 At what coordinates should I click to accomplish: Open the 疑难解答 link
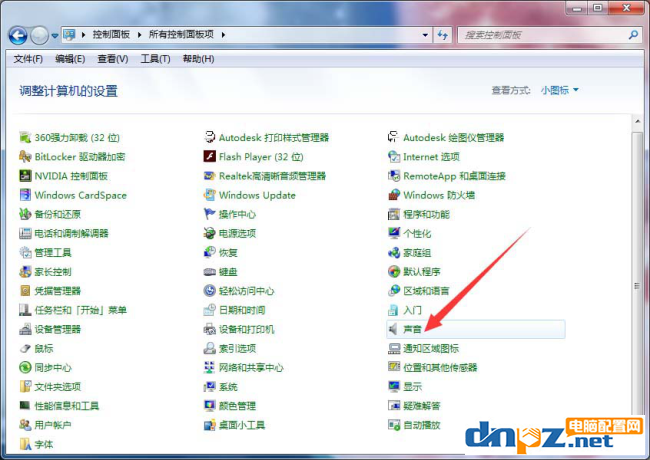(x=422, y=406)
